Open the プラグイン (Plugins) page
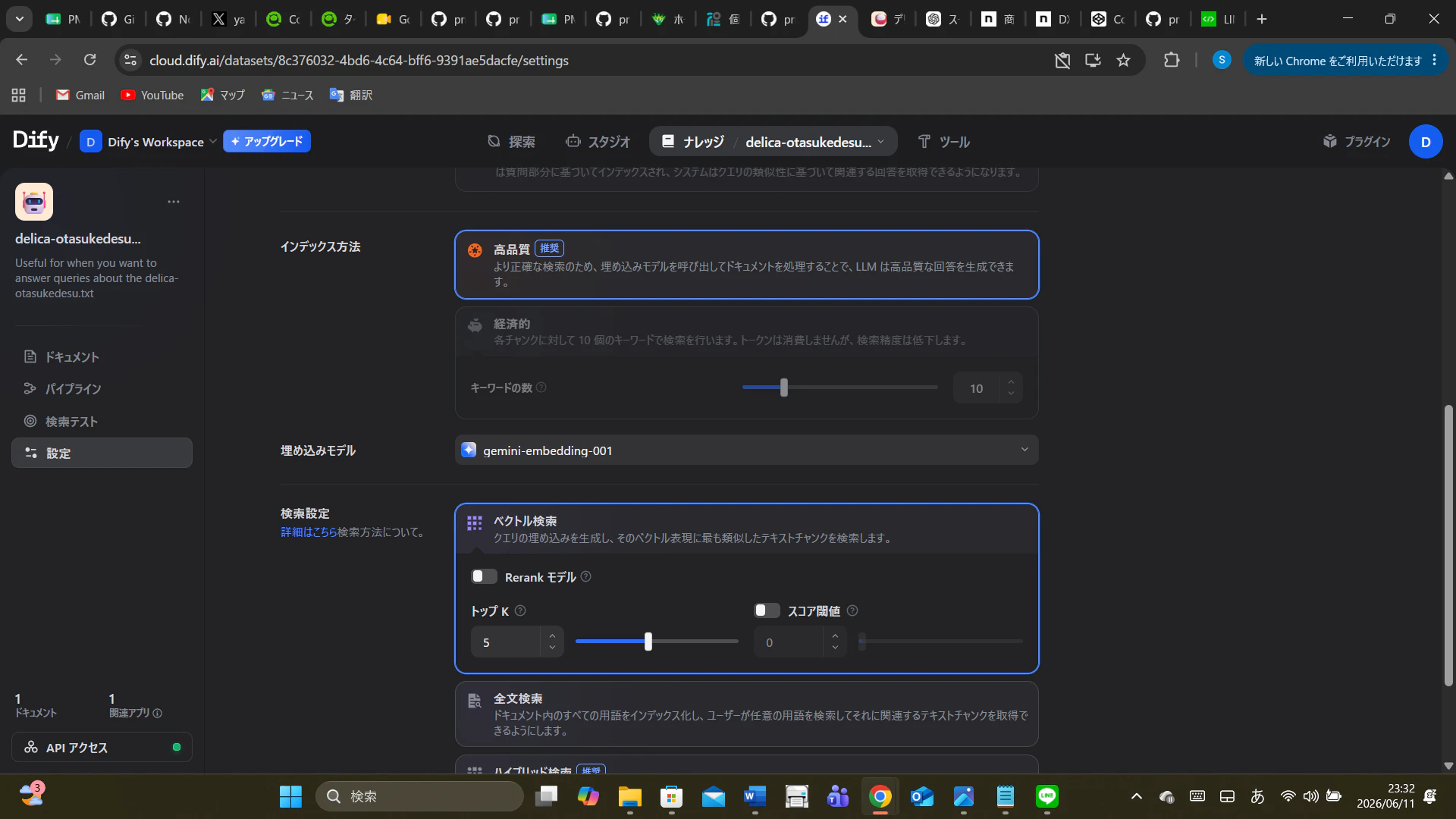The width and height of the screenshot is (1456, 819). coord(1357,142)
